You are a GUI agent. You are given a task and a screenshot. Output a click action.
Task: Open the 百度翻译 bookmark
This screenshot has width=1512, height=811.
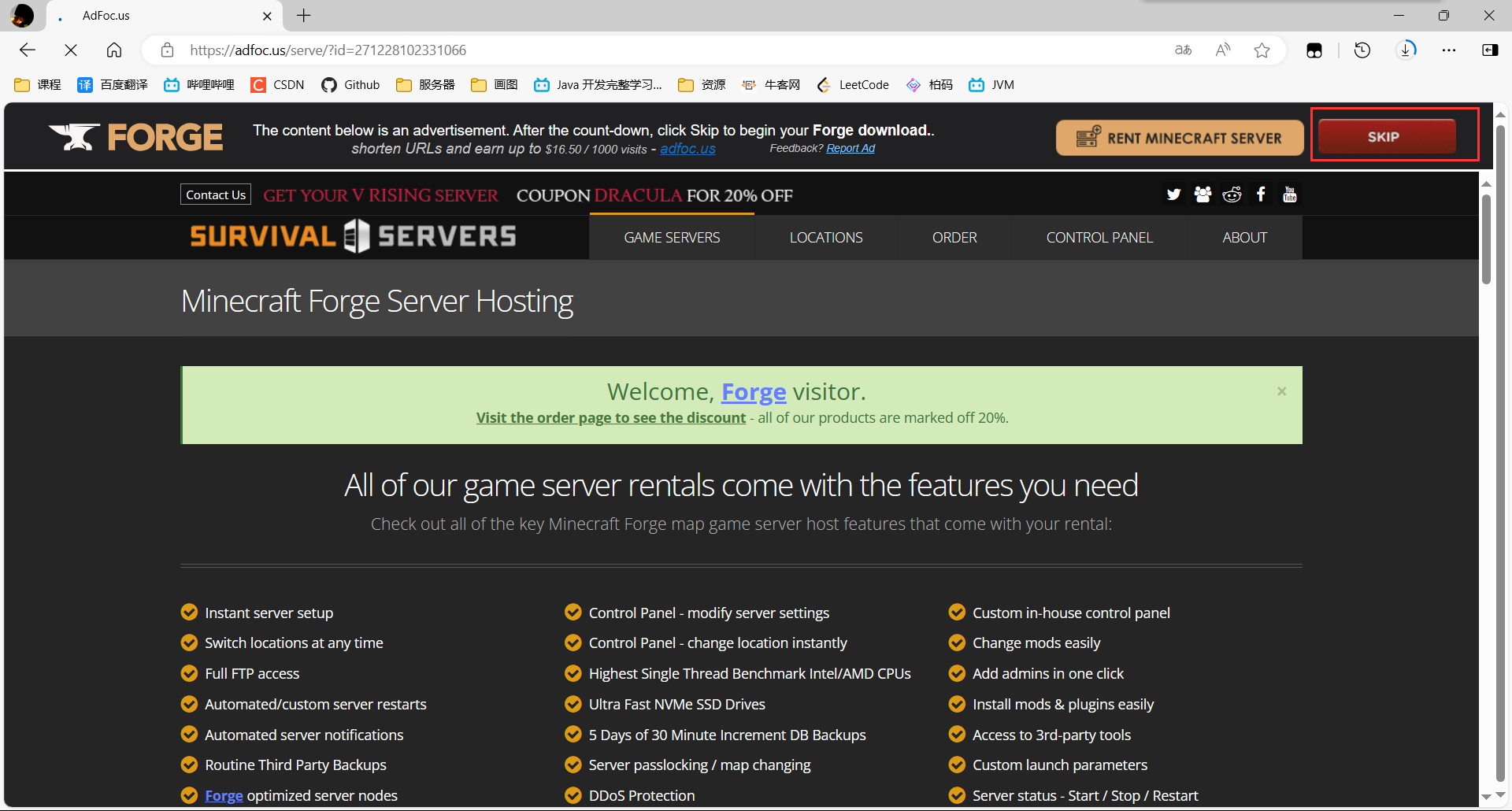(x=112, y=85)
